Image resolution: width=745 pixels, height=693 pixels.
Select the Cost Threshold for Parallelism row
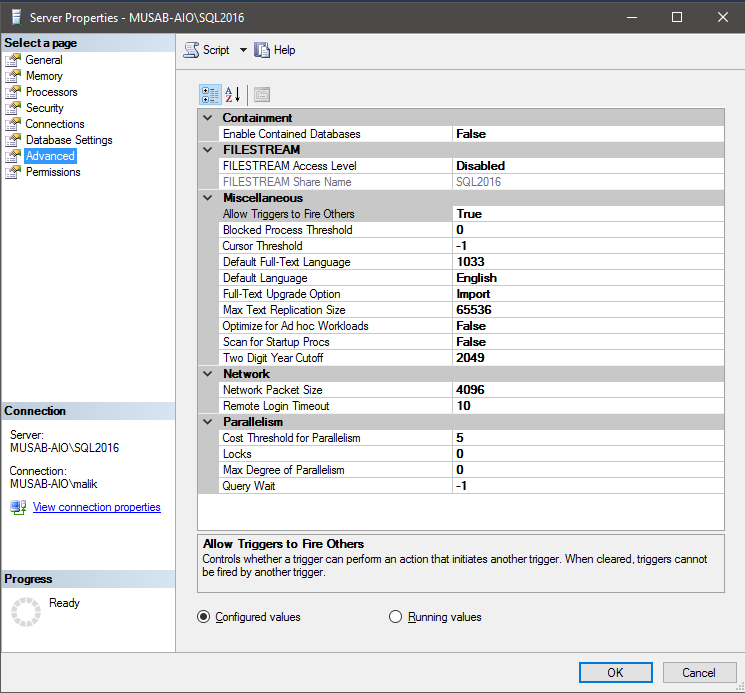[291, 438]
